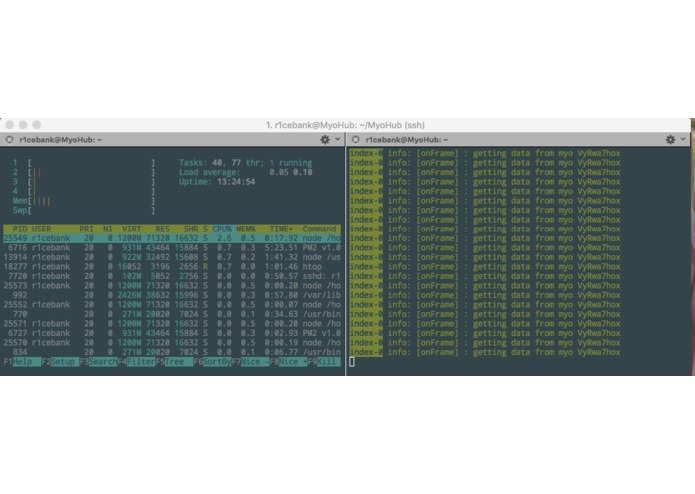Open F6 SortBy options
695x494 pixels.
(x=212, y=362)
